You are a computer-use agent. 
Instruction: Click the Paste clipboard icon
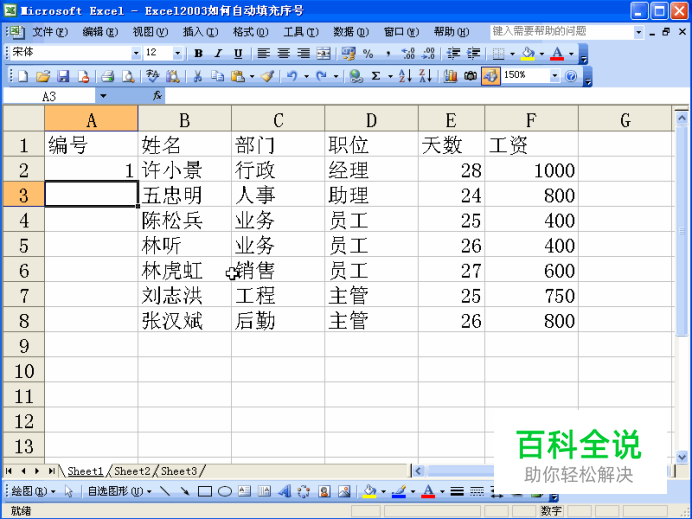[x=237, y=76]
